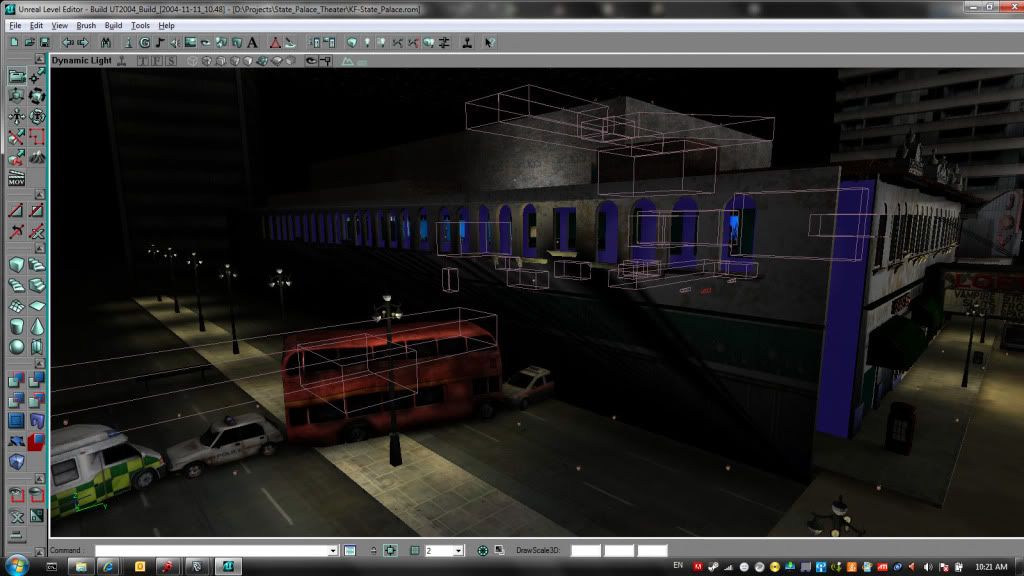Open the grid size dropdown showing 2
The width and height of the screenshot is (1024, 576).
458,551
